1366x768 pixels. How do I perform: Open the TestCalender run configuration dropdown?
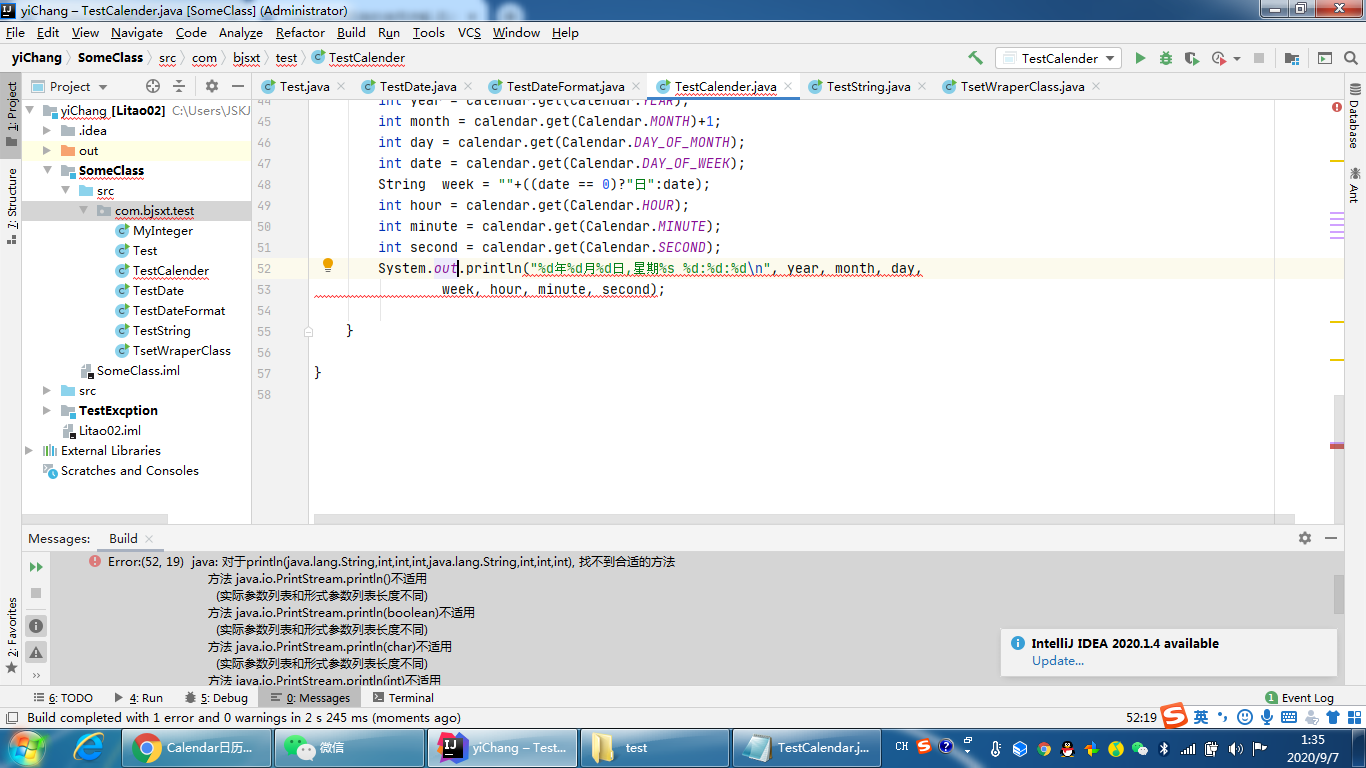pos(1058,58)
